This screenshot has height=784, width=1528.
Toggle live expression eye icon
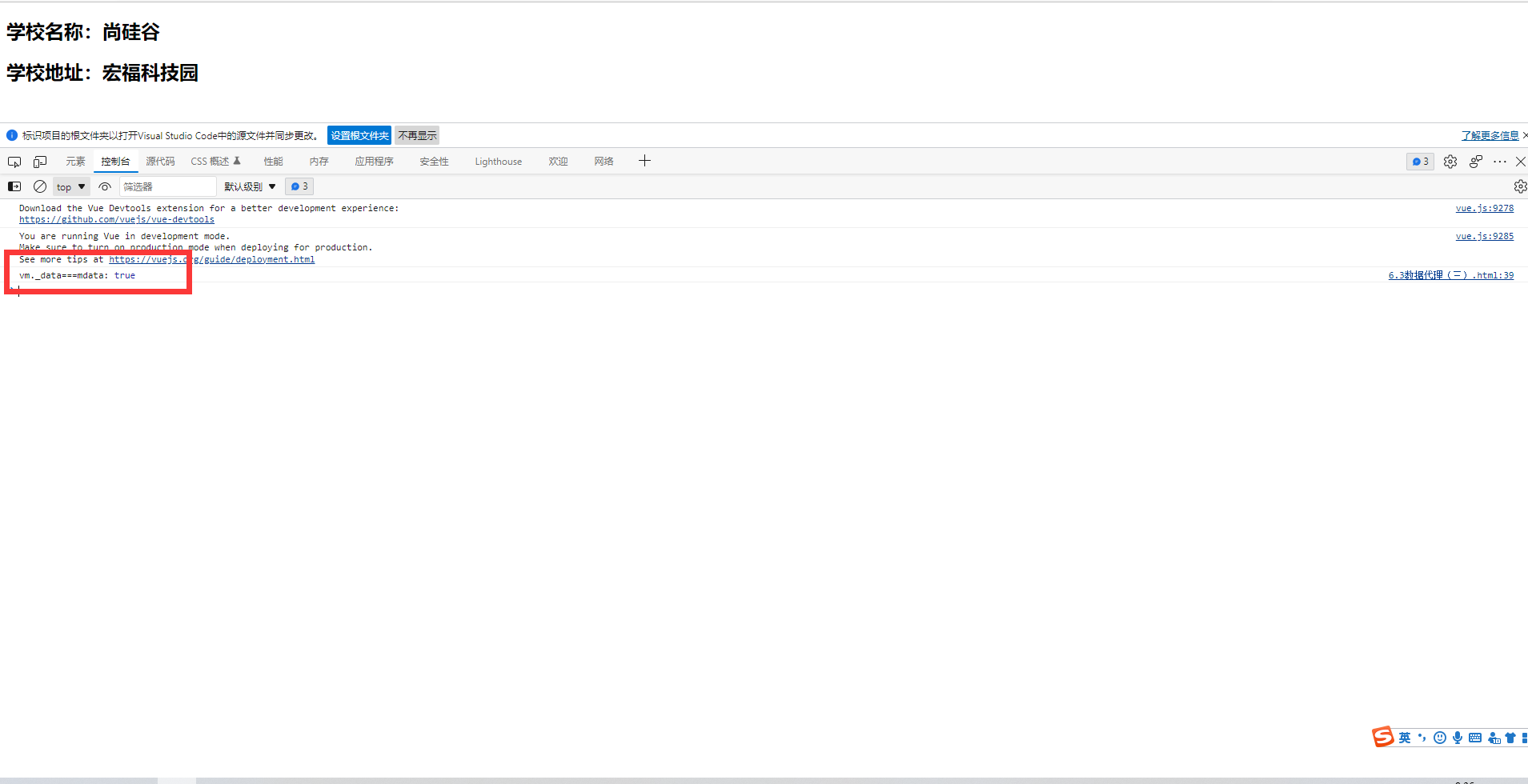105,186
